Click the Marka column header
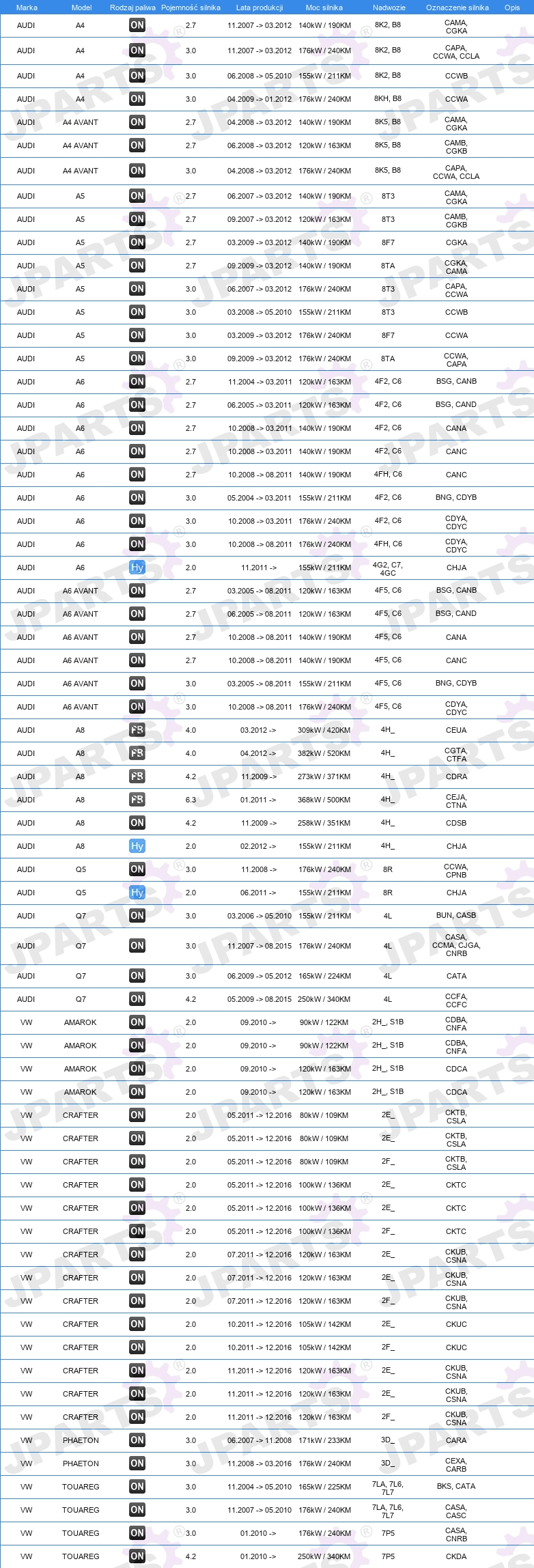This screenshot has width=534, height=1568. (x=27, y=8)
